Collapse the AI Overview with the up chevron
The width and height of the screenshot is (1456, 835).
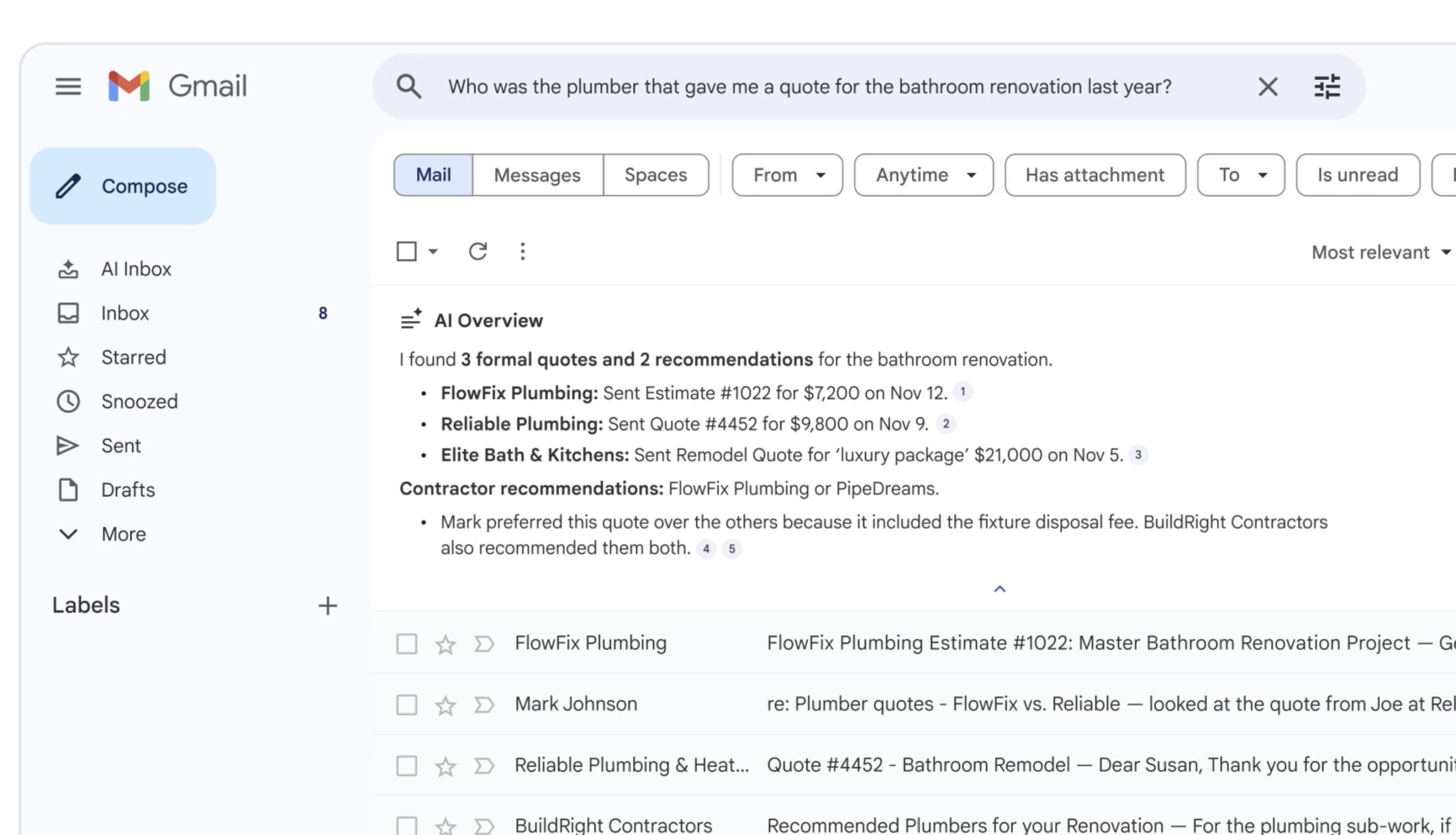tap(999, 589)
